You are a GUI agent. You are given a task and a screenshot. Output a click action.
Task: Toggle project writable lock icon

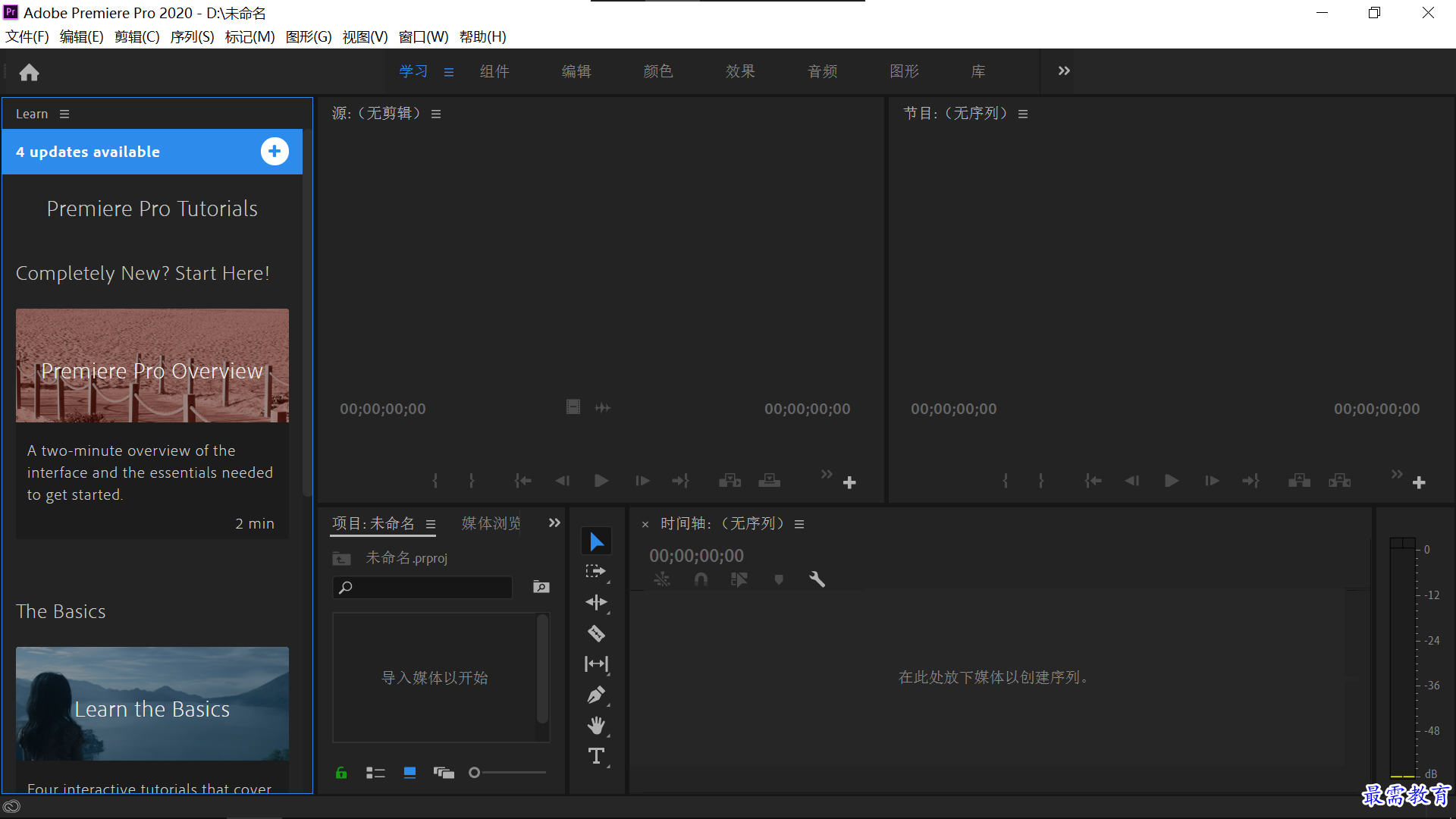click(341, 773)
